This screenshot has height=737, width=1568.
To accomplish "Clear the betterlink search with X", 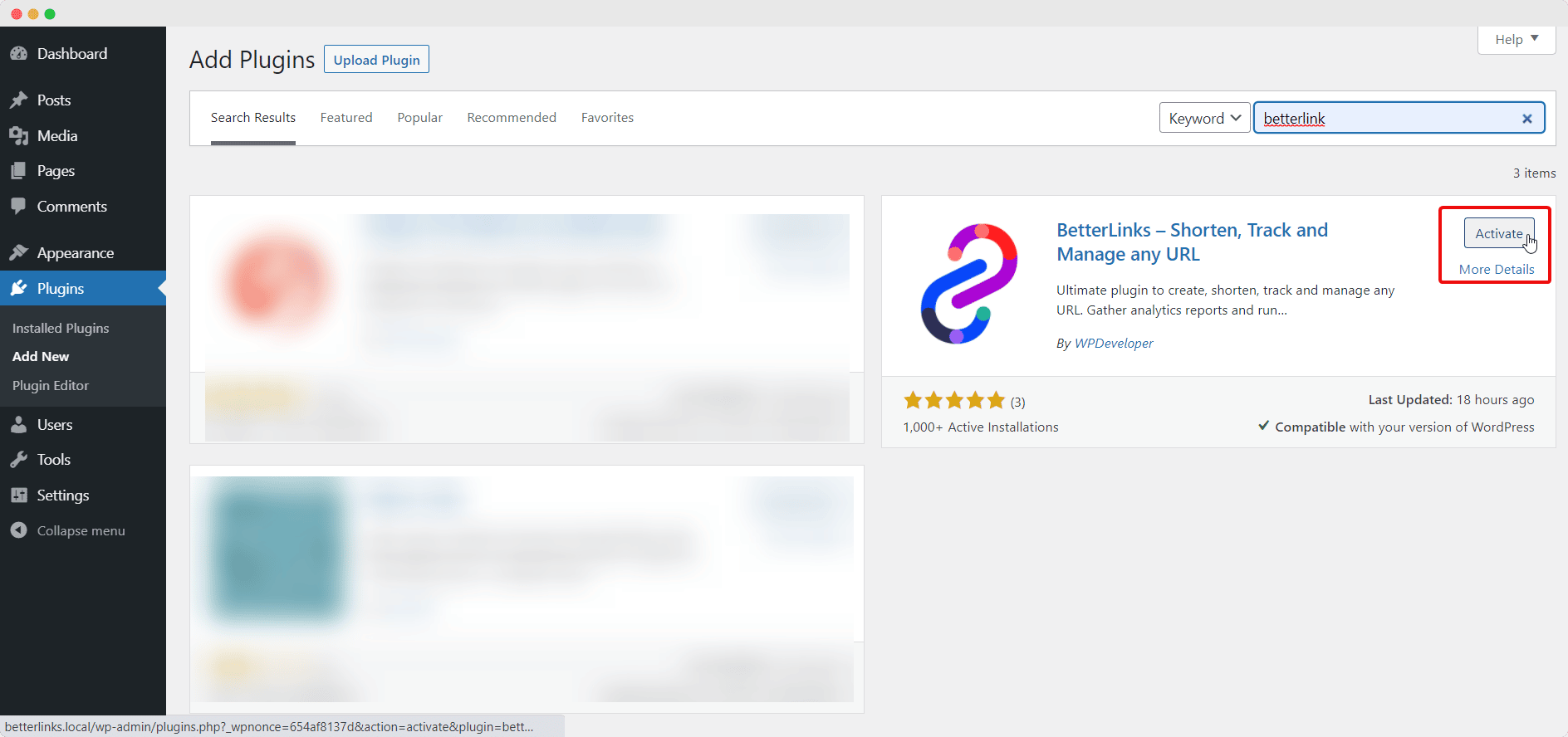I will pyautogui.click(x=1526, y=119).
